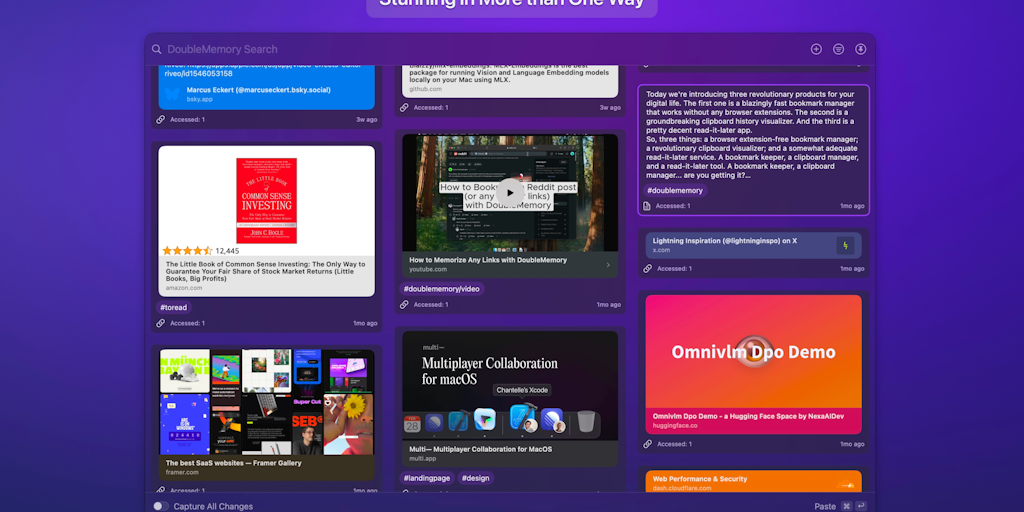Click the github.com source label
Image resolution: width=1024 pixels, height=512 pixels.
point(426,89)
